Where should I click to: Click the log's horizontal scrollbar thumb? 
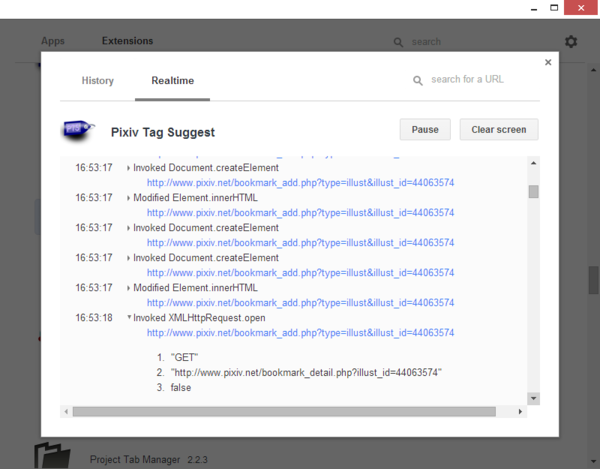(x=284, y=412)
